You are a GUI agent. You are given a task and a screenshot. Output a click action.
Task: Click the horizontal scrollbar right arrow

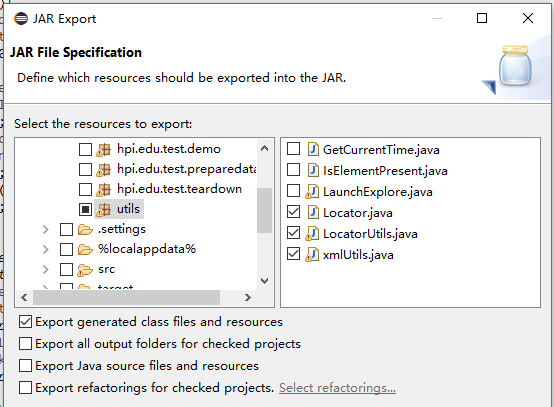coord(248,297)
